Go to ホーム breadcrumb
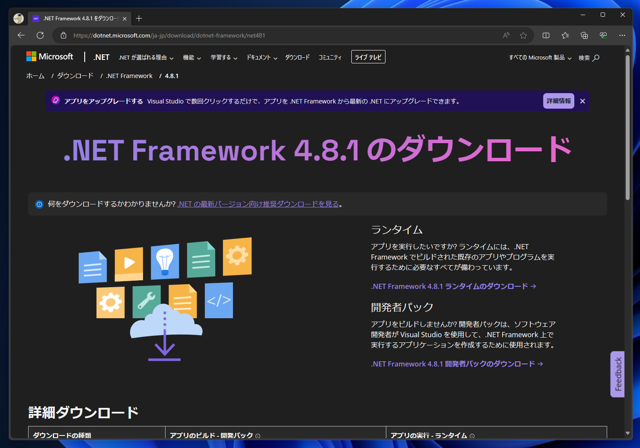640x448 pixels. (x=35, y=76)
